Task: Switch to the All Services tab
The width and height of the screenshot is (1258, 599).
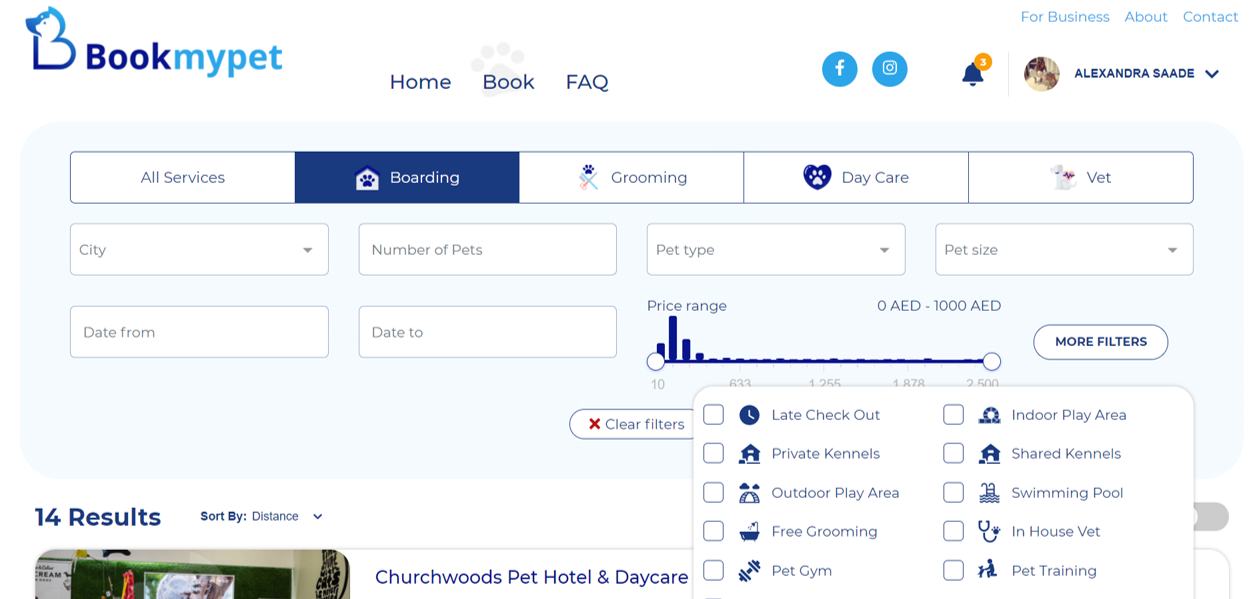Action: point(183,177)
